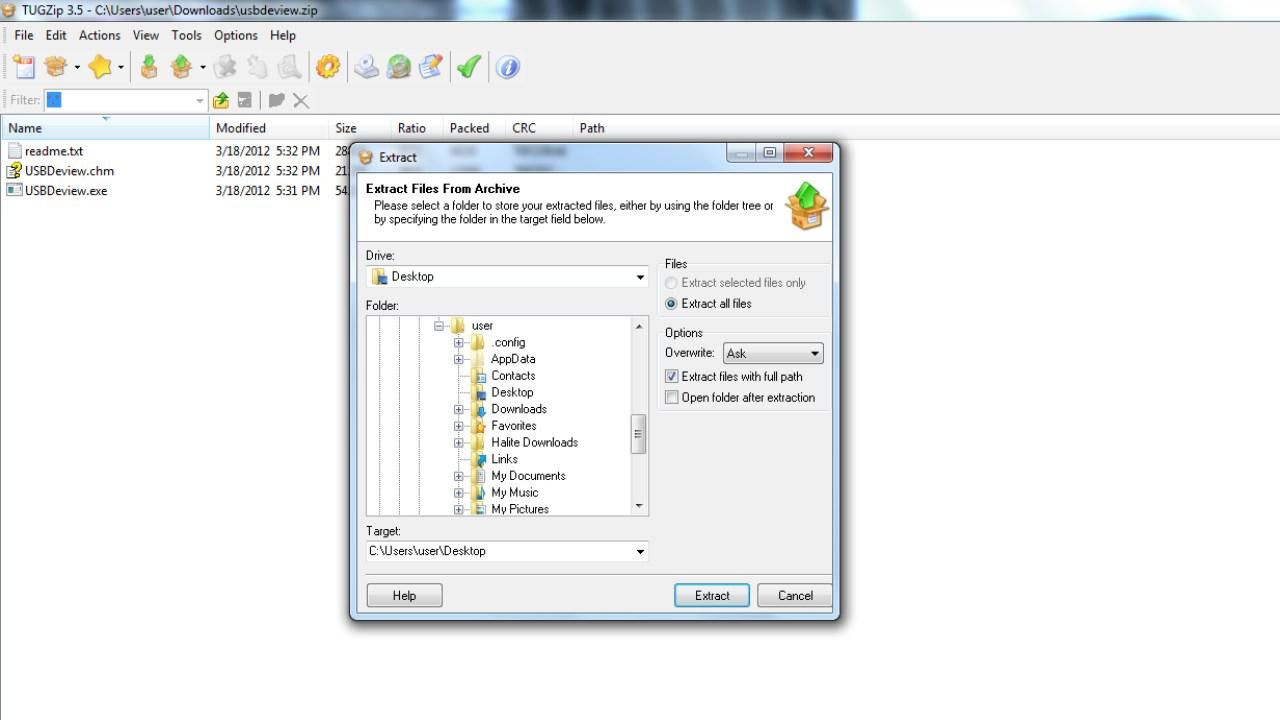Viewport: 1280px width, 720px height.
Task: Select Extract selected files only radio button
Action: [x=671, y=283]
